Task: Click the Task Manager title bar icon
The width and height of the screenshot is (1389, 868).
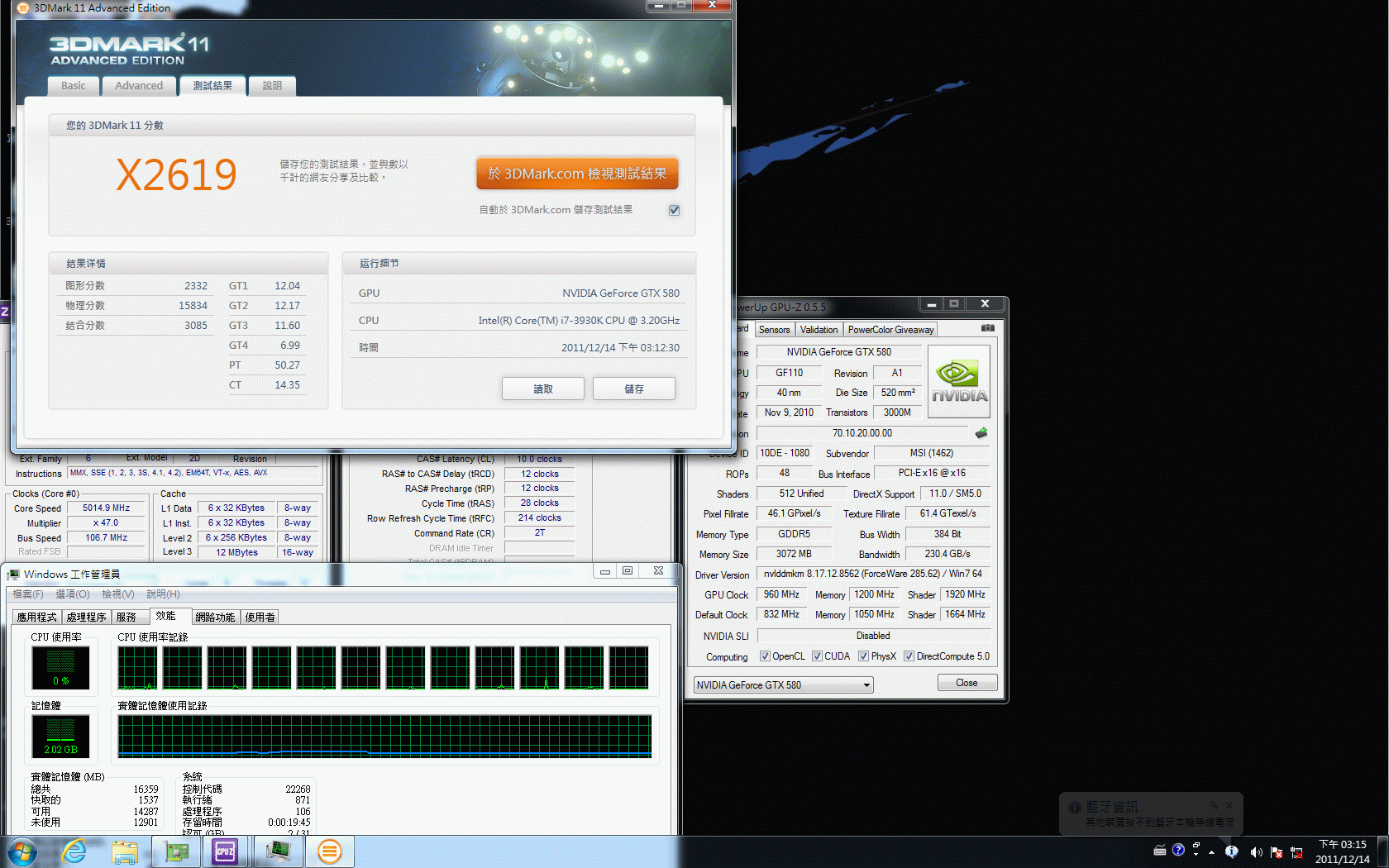Action: click(x=13, y=574)
